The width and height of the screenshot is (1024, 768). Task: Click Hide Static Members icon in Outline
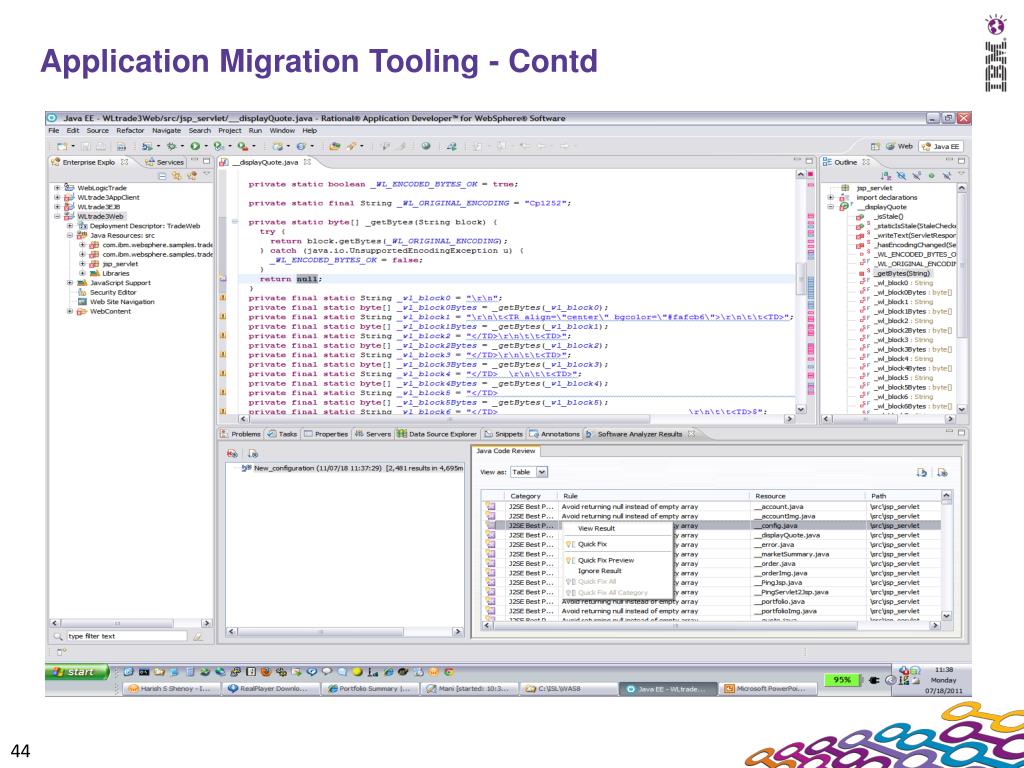point(916,175)
